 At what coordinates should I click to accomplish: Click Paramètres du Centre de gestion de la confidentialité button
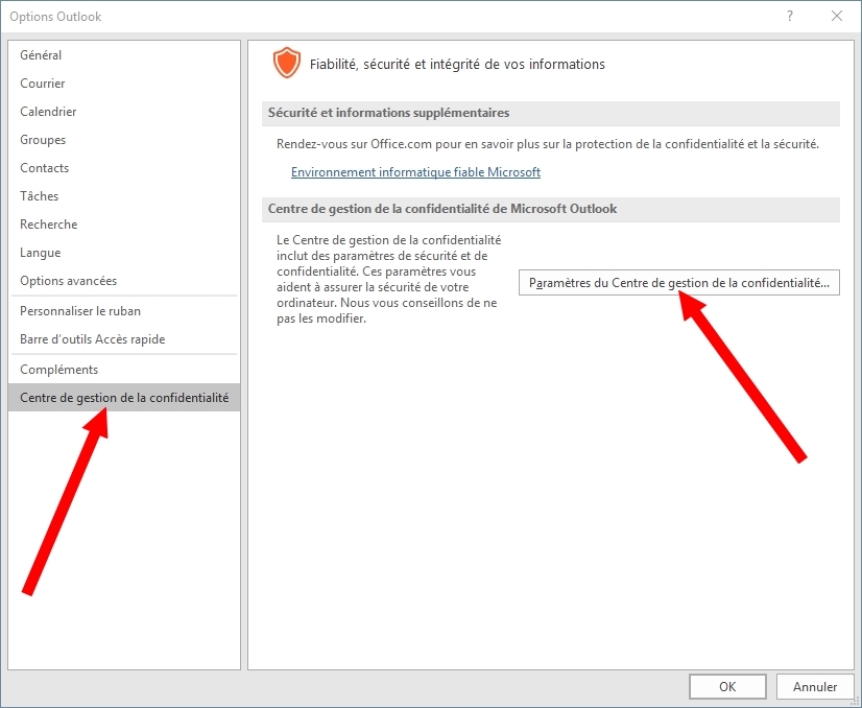679,283
